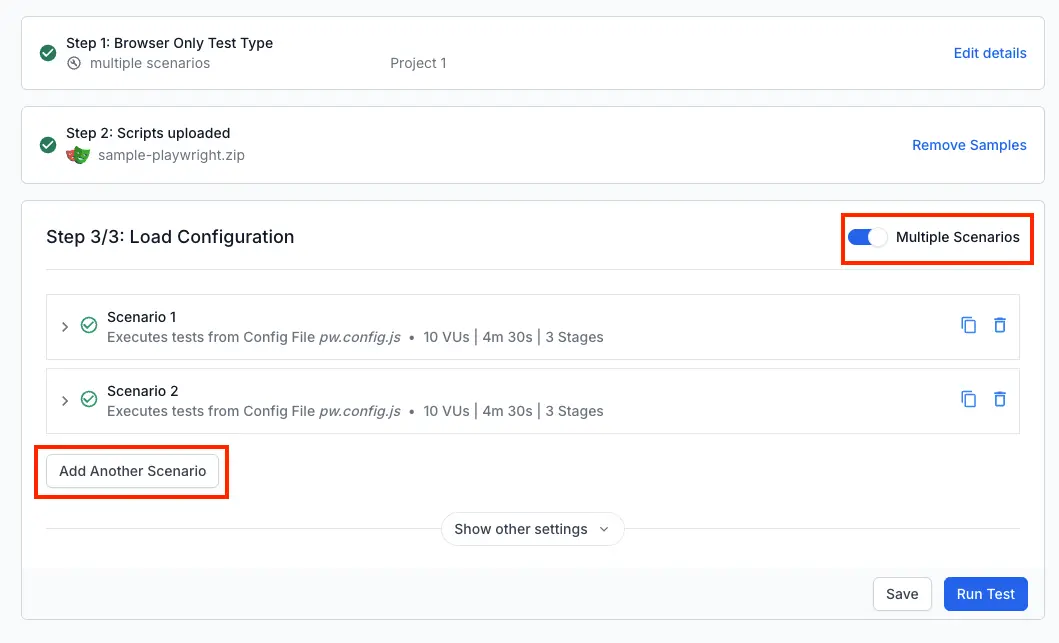This screenshot has width=1059, height=643.
Task: Duplicate Scenario 2 using its copy icon
Action: point(968,399)
